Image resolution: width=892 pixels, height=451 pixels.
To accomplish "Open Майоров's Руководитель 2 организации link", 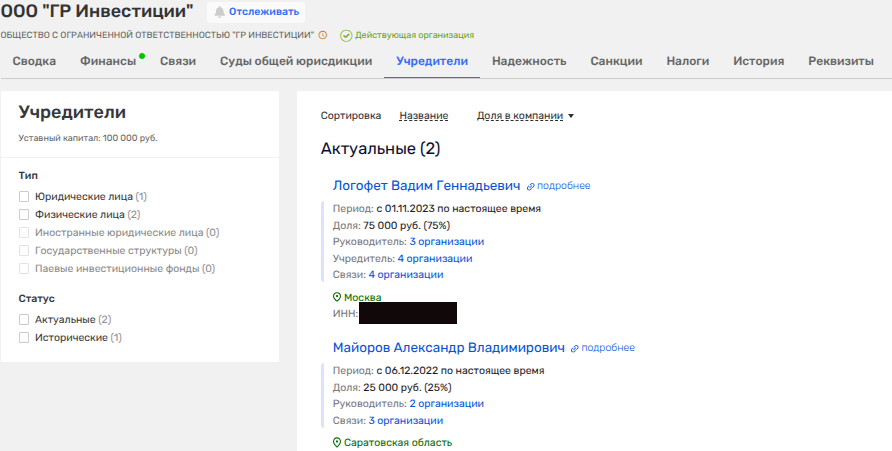I will [446, 404].
